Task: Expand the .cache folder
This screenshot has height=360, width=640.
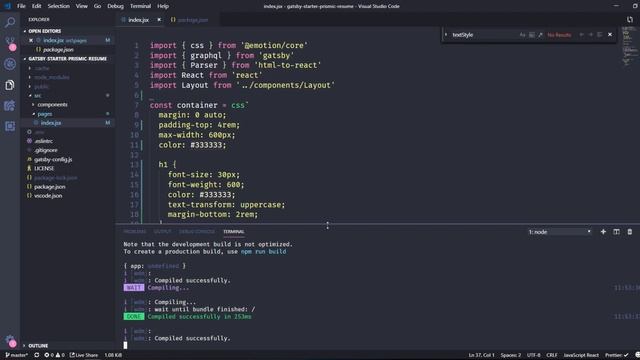Action: [42, 68]
